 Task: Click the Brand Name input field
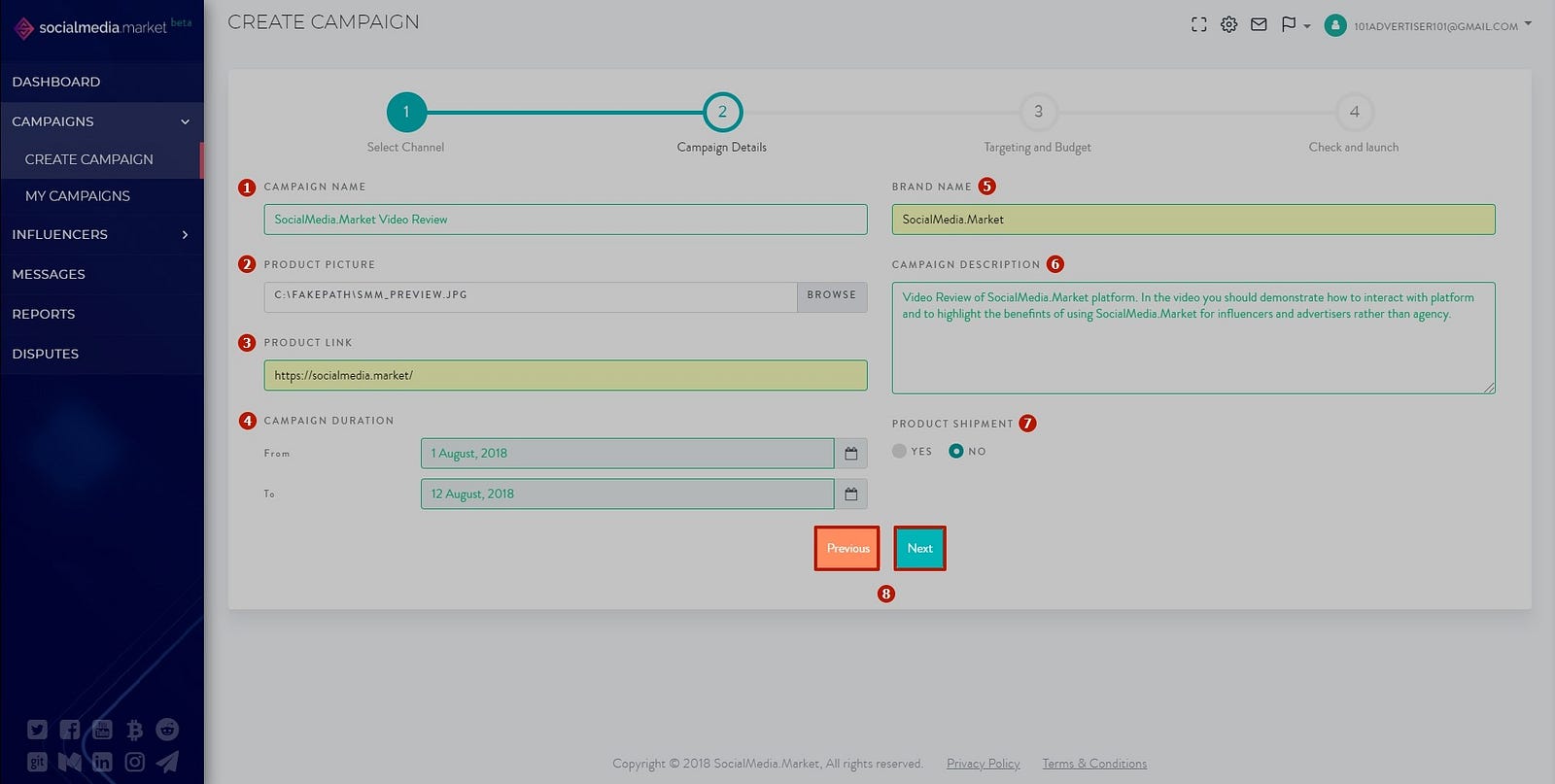pyautogui.click(x=1193, y=220)
